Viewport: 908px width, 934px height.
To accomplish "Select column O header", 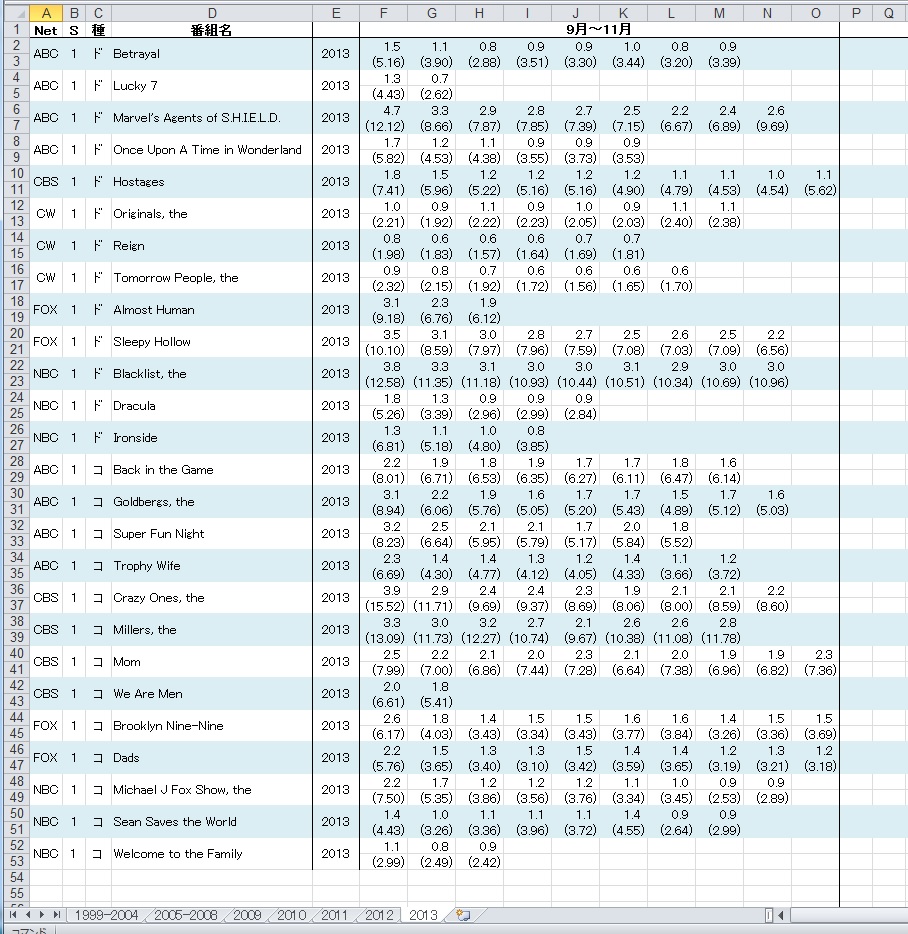I will pos(816,13).
